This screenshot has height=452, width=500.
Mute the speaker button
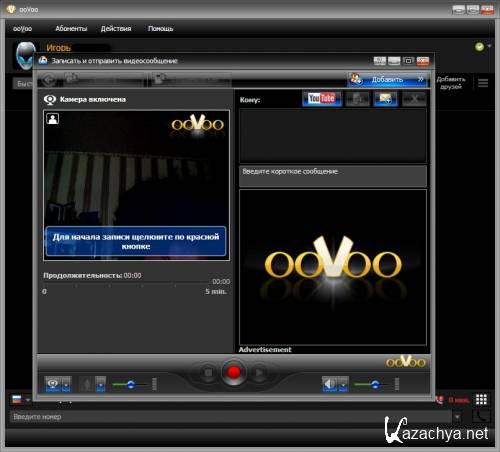click(x=330, y=384)
